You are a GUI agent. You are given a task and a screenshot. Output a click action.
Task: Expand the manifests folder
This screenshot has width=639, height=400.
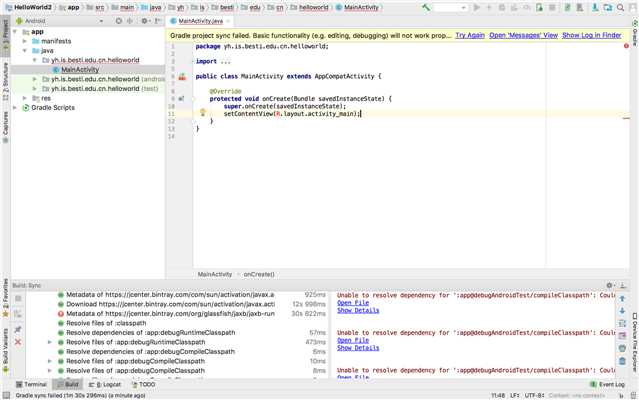point(25,41)
